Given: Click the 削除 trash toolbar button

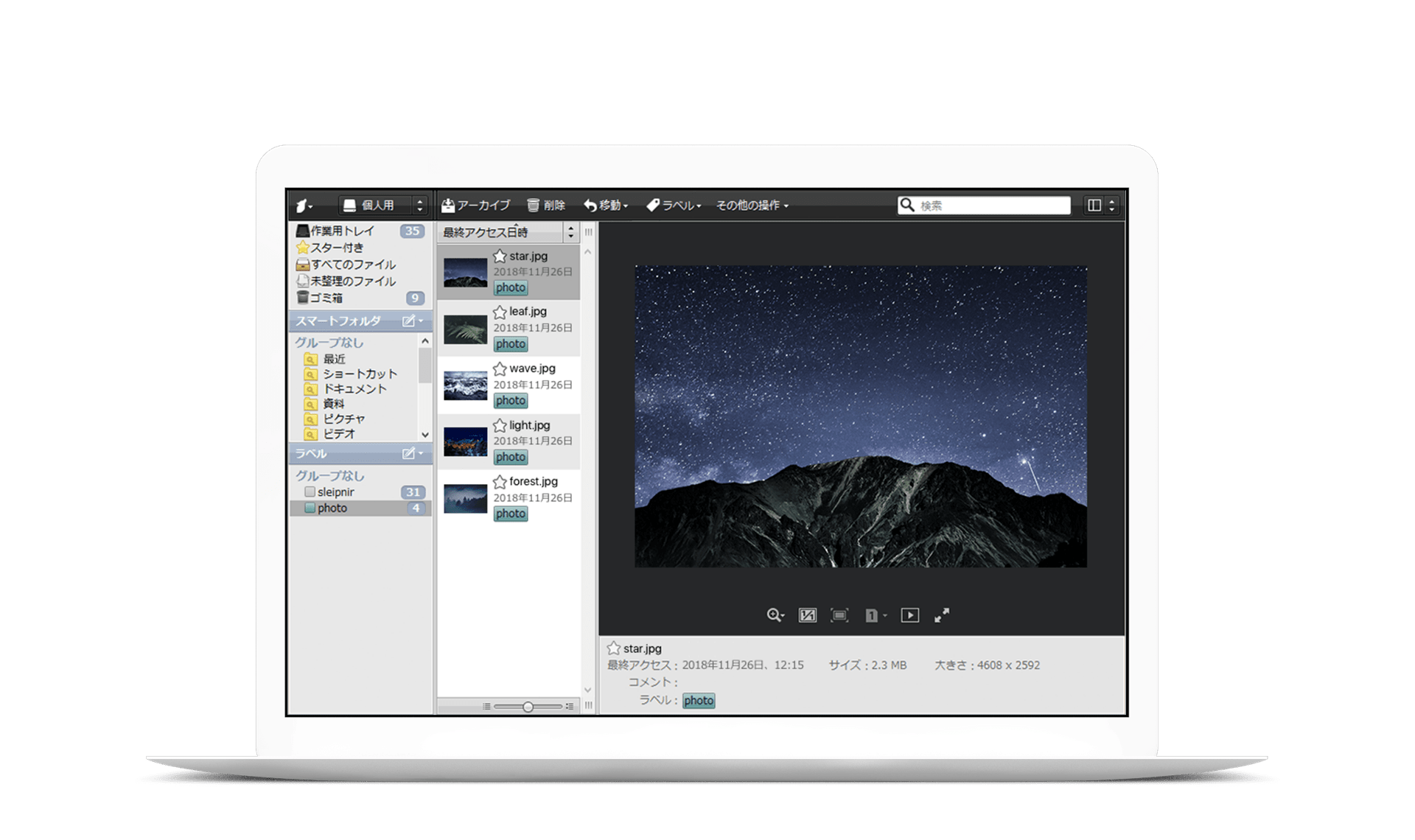Looking at the screenshot, I should click(x=546, y=206).
